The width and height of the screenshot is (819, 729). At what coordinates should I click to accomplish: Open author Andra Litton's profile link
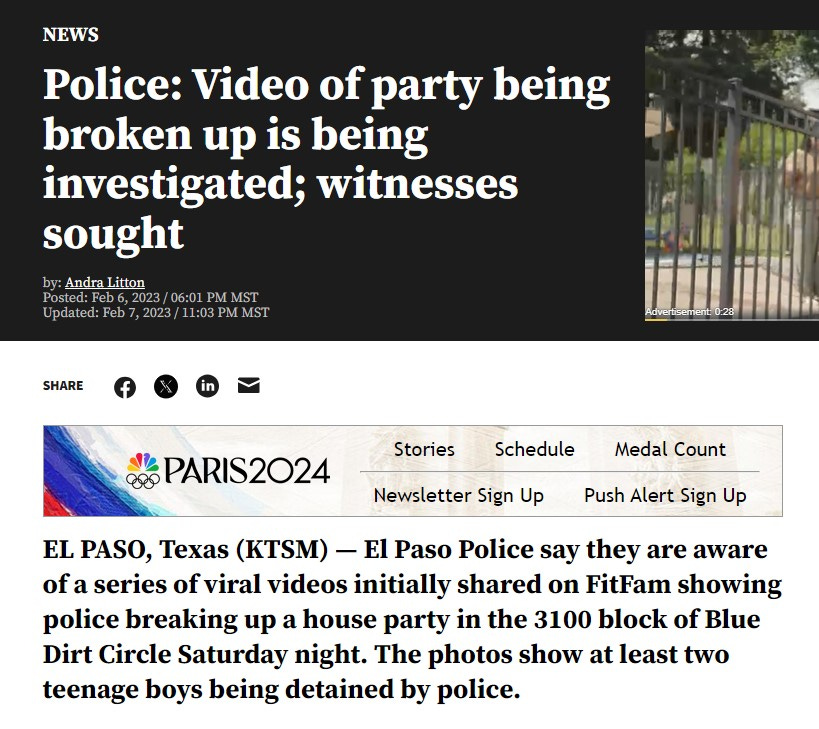coord(105,282)
